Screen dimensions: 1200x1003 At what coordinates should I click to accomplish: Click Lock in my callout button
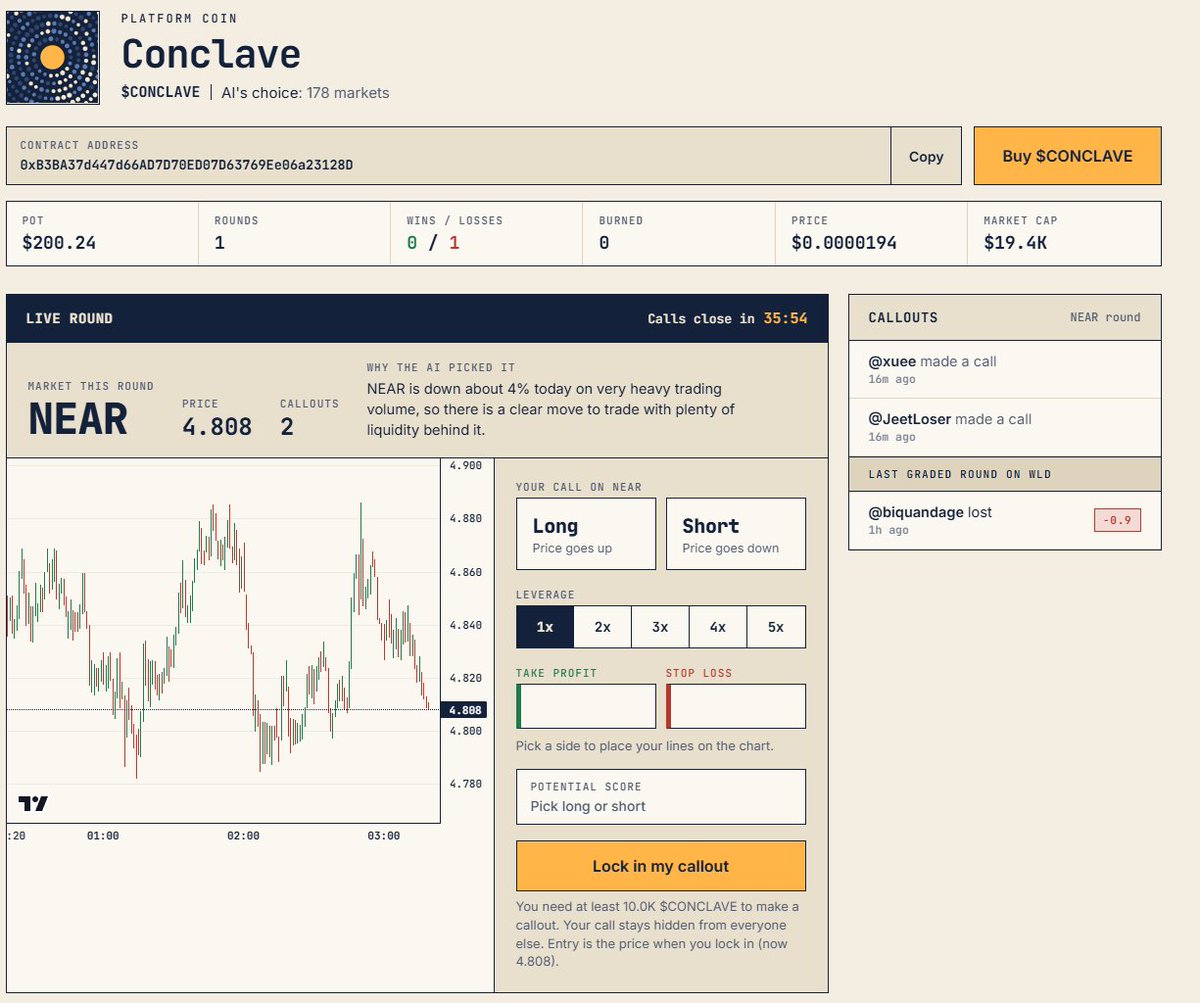coord(661,866)
